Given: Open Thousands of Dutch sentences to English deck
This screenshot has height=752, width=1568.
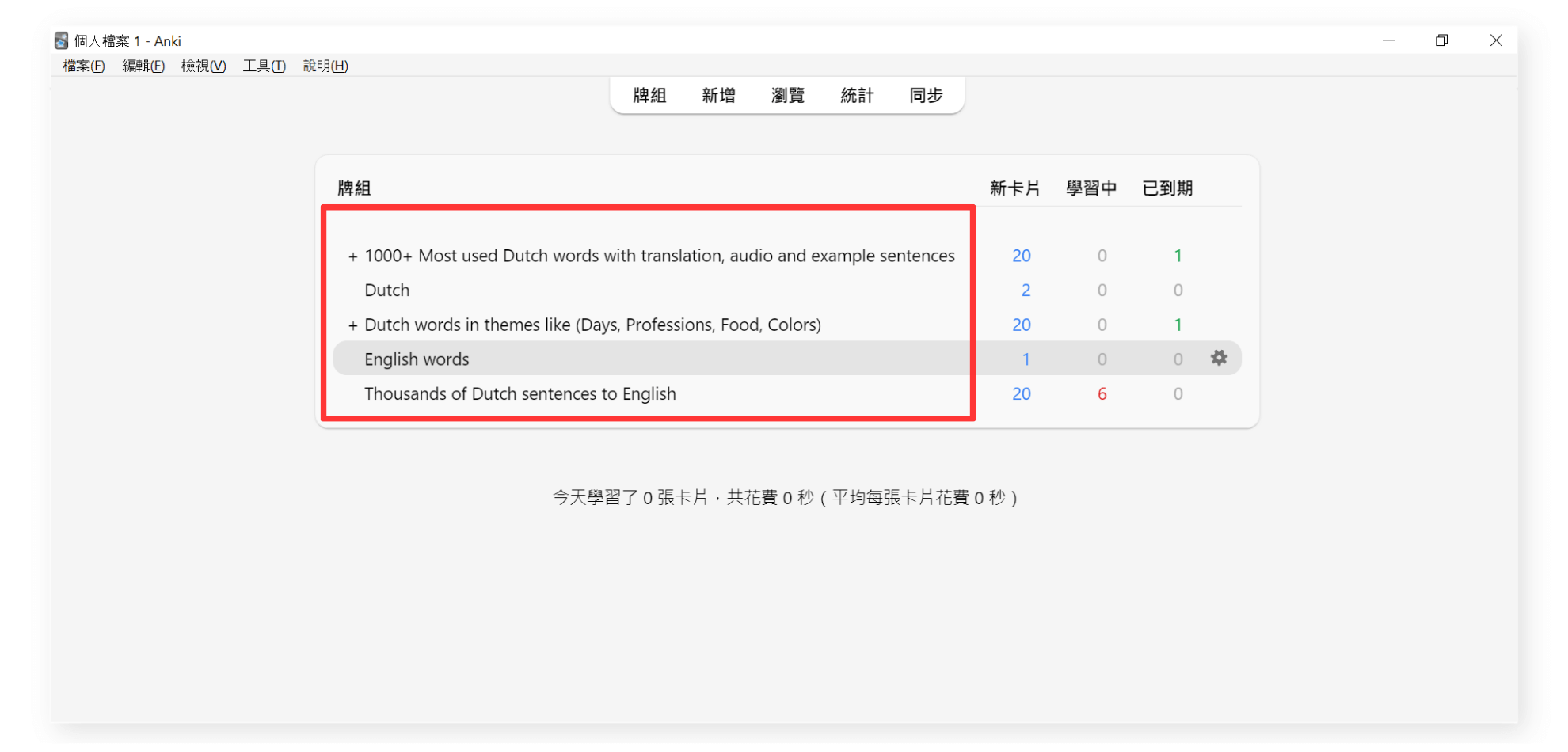Looking at the screenshot, I should (x=519, y=394).
